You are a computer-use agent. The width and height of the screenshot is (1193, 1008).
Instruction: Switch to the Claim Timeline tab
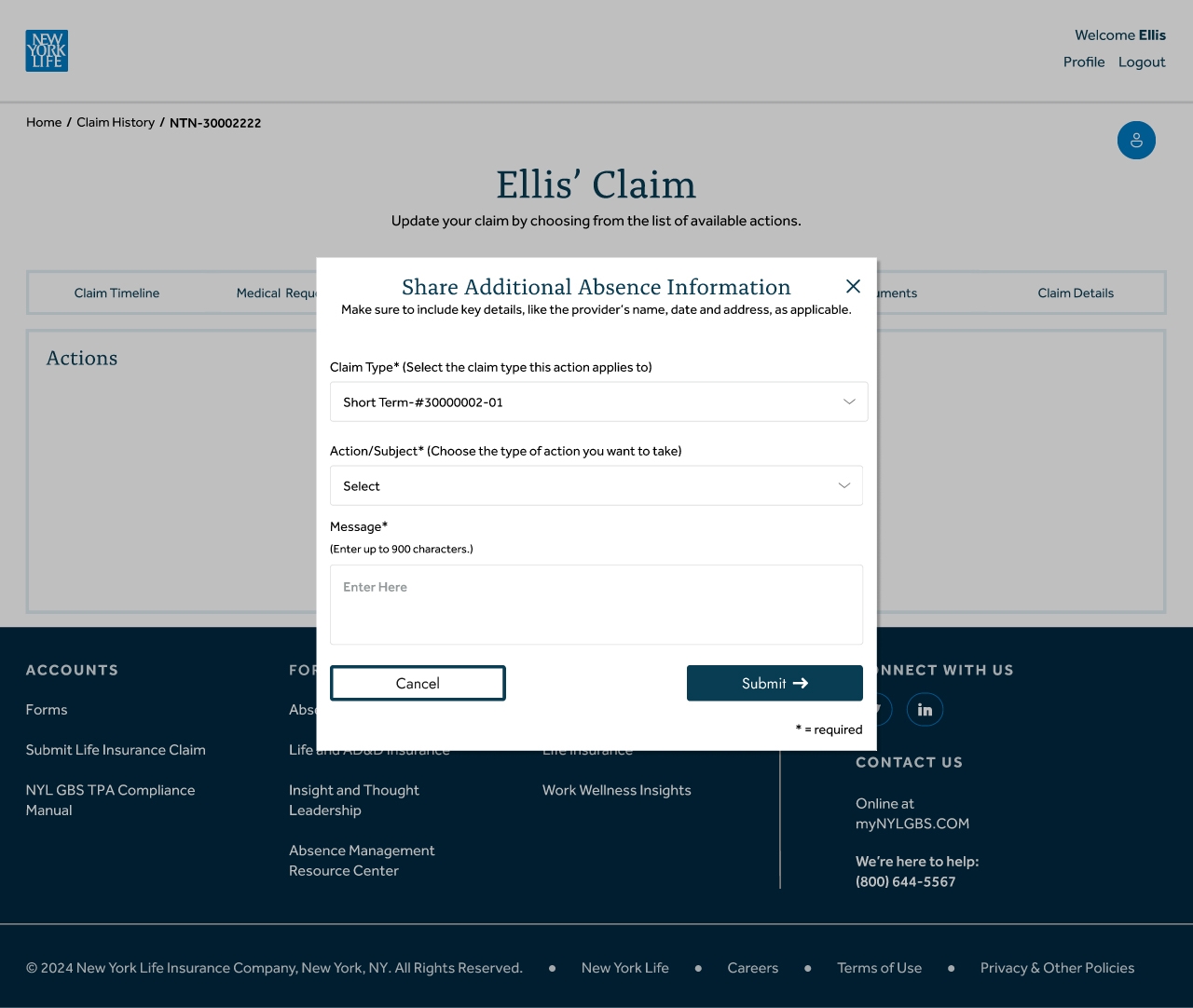click(117, 293)
